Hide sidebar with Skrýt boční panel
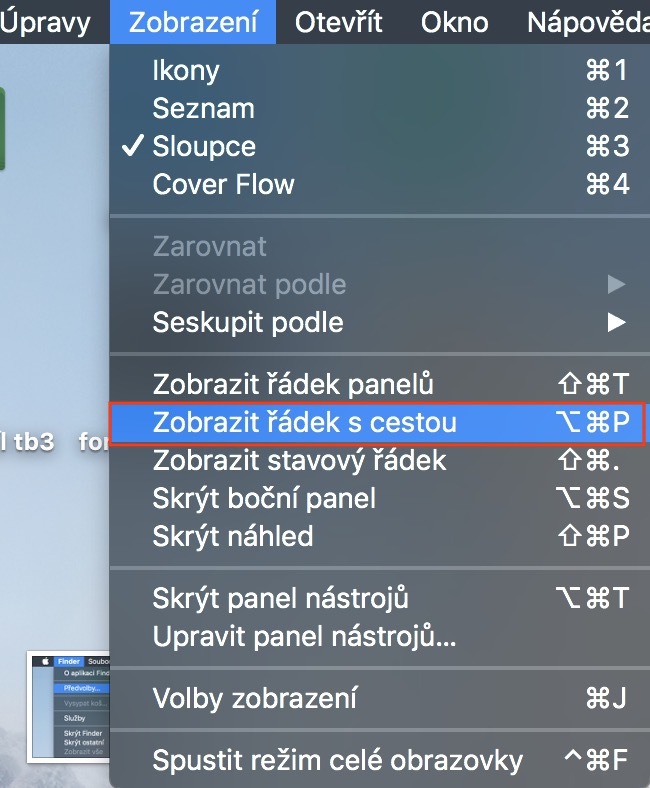 pyautogui.click(x=265, y=498)
